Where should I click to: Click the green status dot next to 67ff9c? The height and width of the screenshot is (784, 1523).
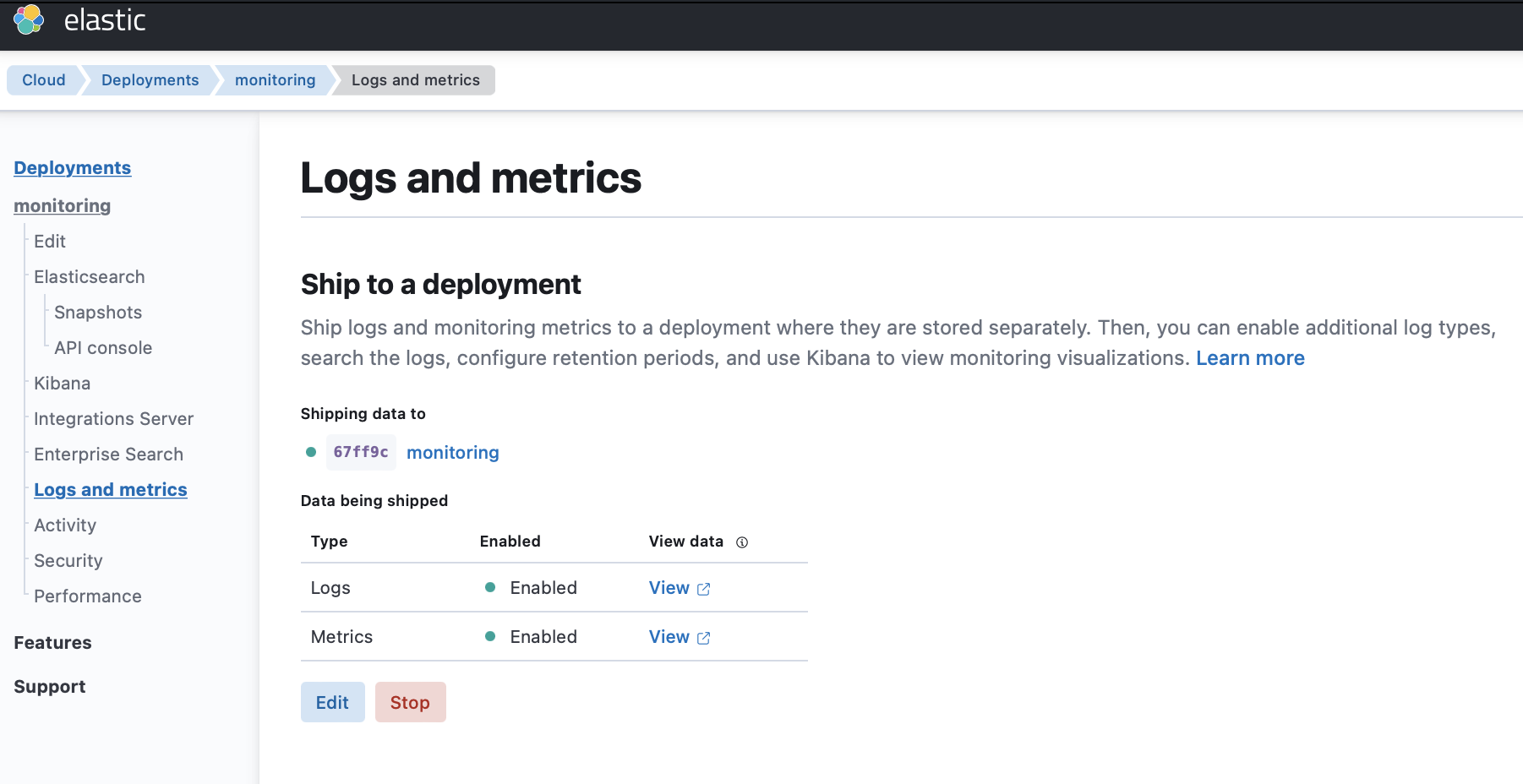pyautogui.click(x=310, y=452)
